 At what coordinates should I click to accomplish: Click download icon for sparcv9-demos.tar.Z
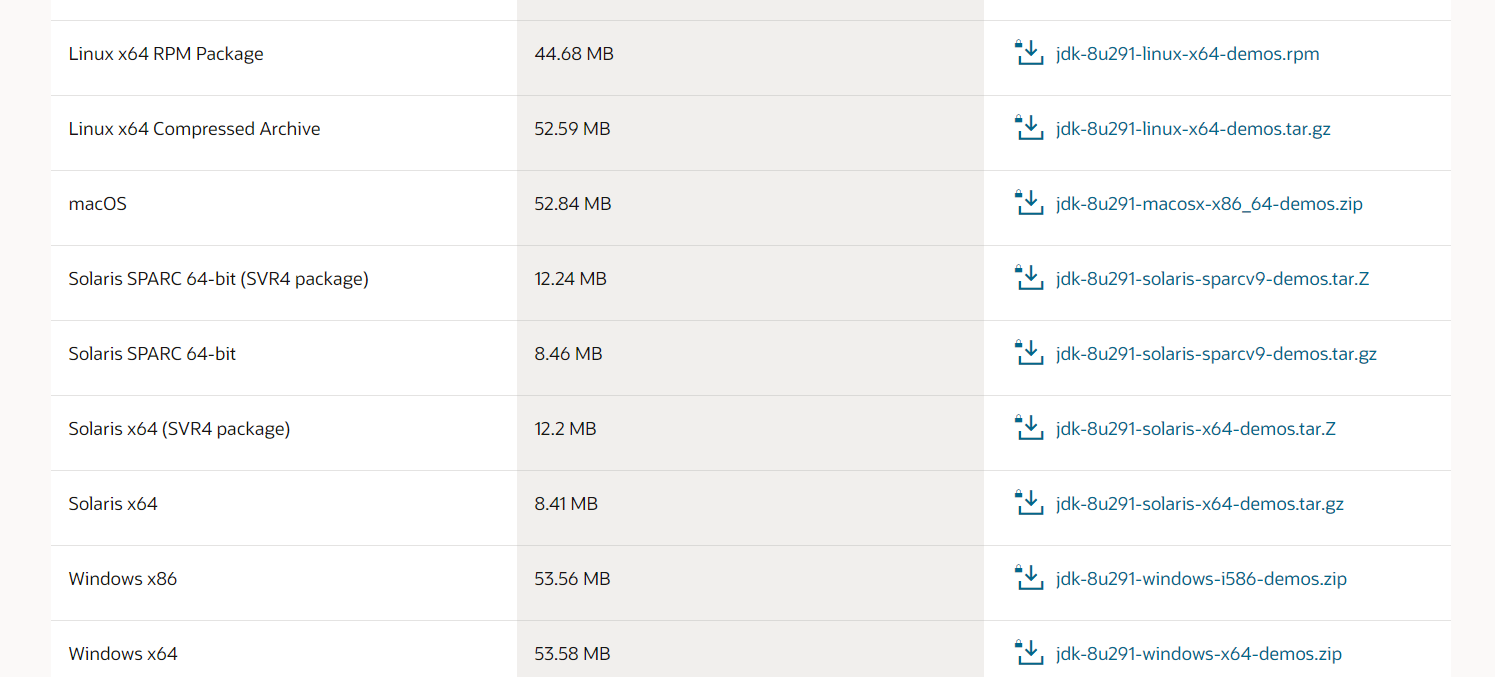click(1029, 278)
